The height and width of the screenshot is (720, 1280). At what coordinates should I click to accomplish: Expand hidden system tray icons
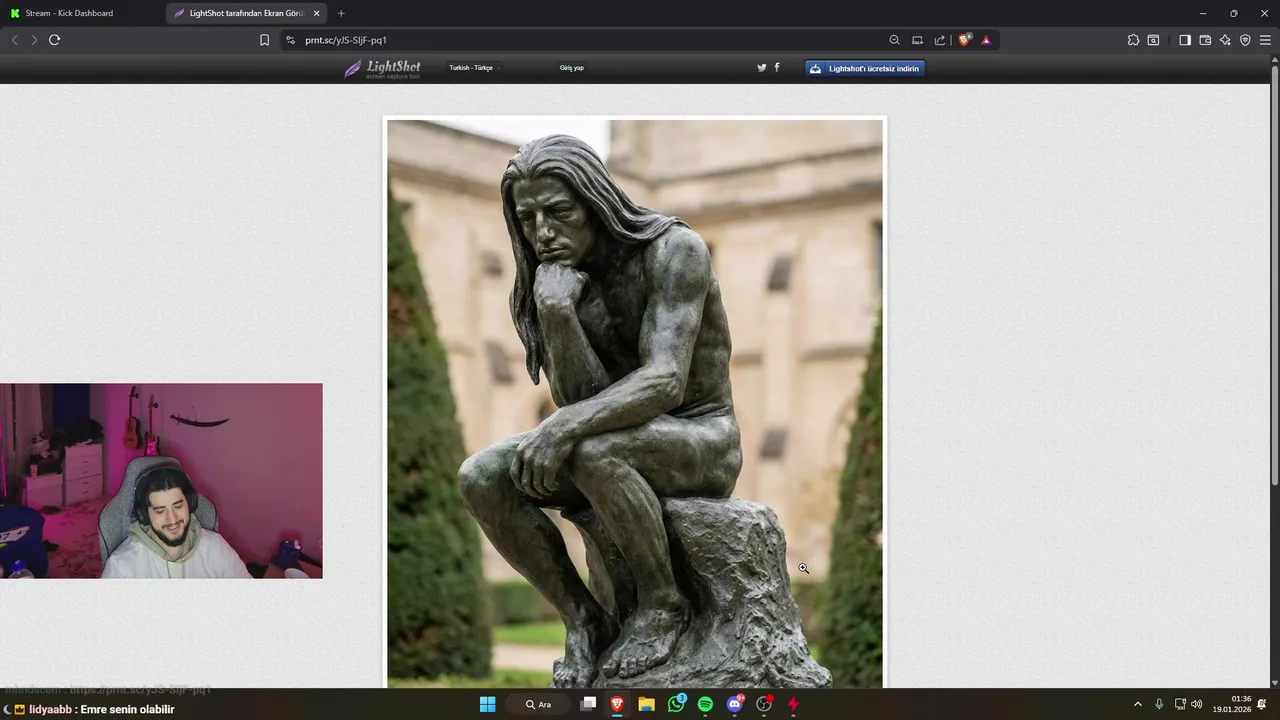pos(1137,704)
